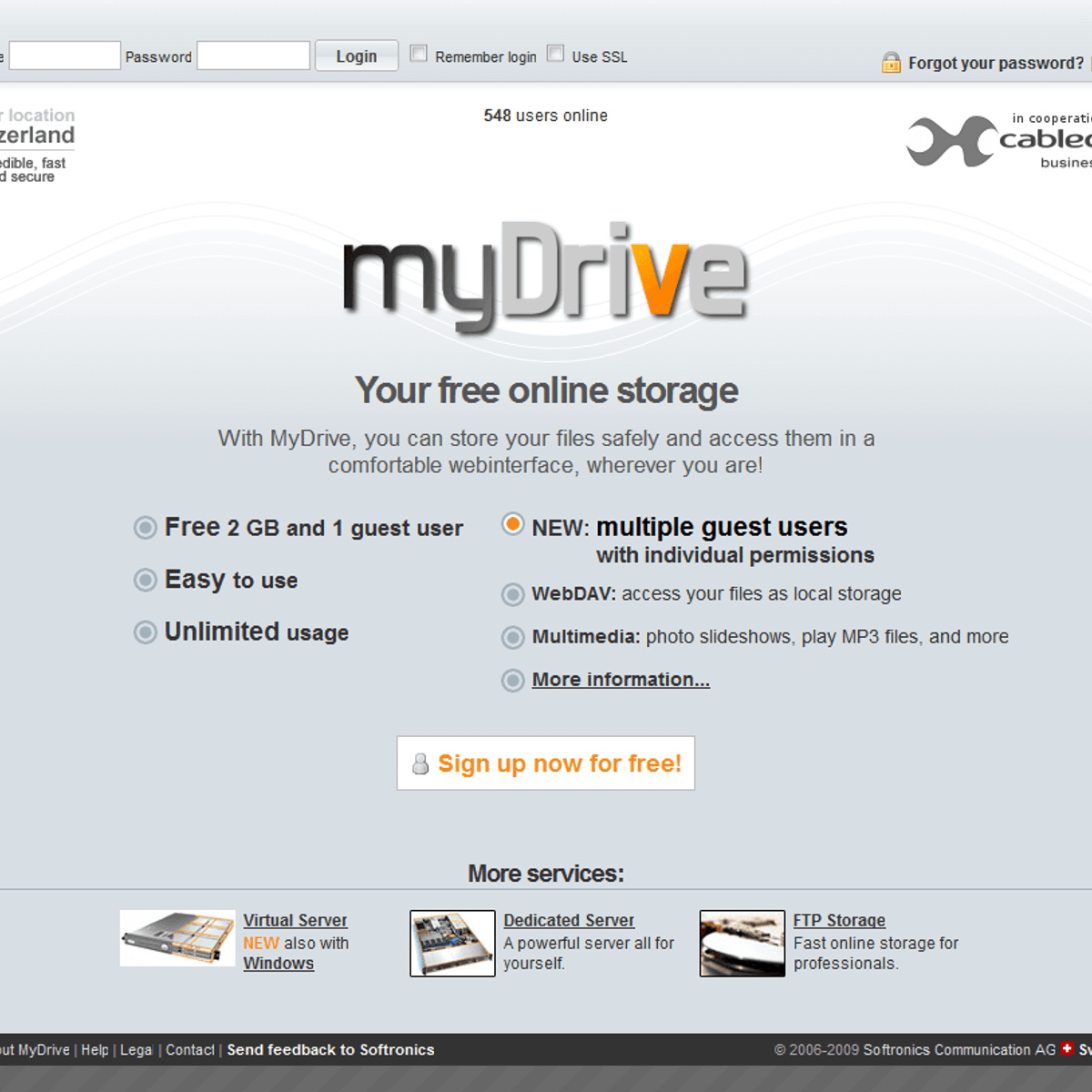This screenshot has width=1092, height=1092.
Task: Click the Virtual Server thumbnail image
Action: coord(177,938)
